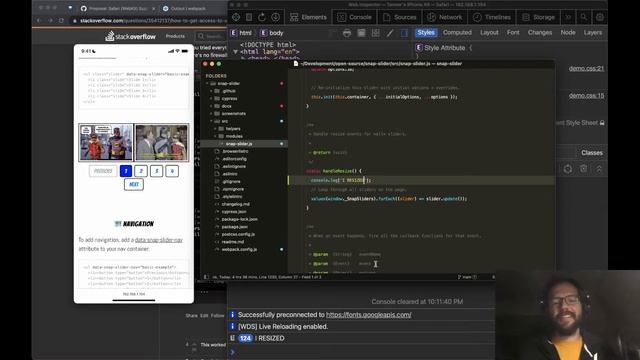Screen dimensions: 640x360
Task: Click the Next button in slider demo
Action: [x=133, y=184]
